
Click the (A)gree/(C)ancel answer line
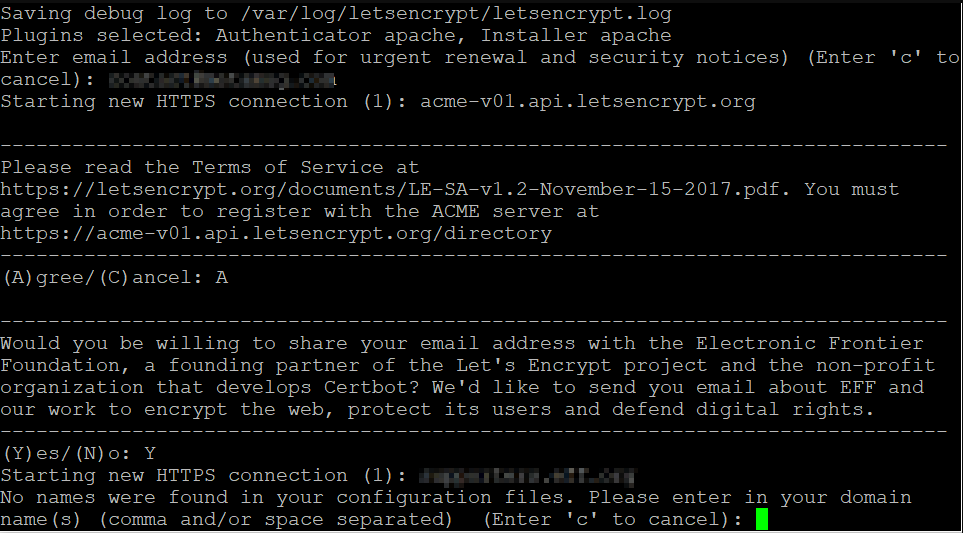[115, 277]
